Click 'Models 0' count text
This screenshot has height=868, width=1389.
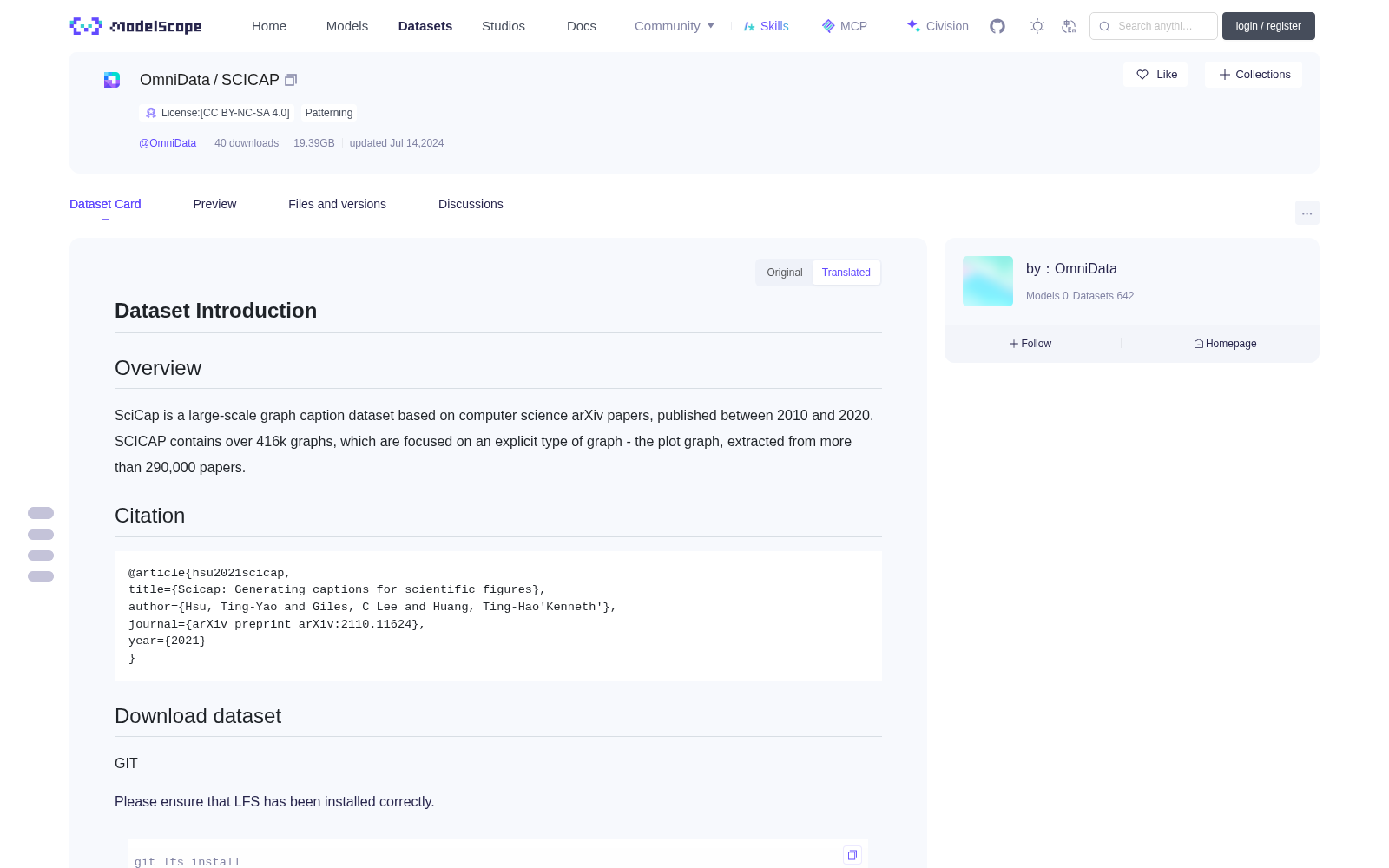tap(1047, 296)
